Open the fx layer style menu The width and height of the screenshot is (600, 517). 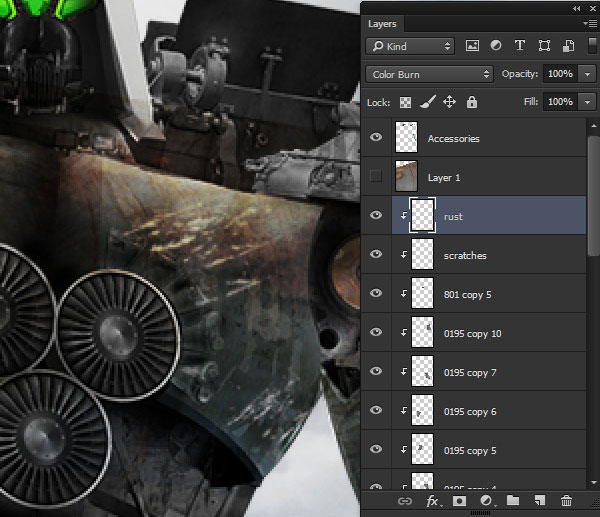coord(434,501)
